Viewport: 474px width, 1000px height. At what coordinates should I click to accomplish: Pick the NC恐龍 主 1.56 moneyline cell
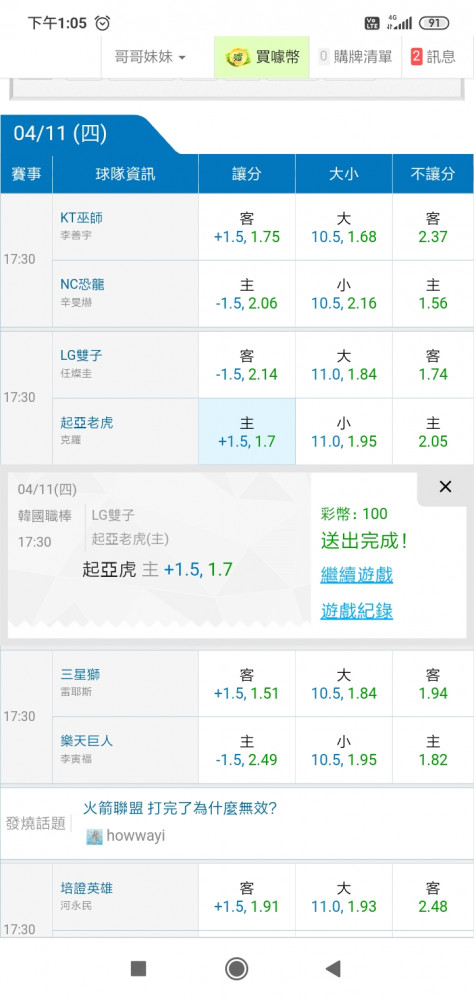[x=433, y=294]
